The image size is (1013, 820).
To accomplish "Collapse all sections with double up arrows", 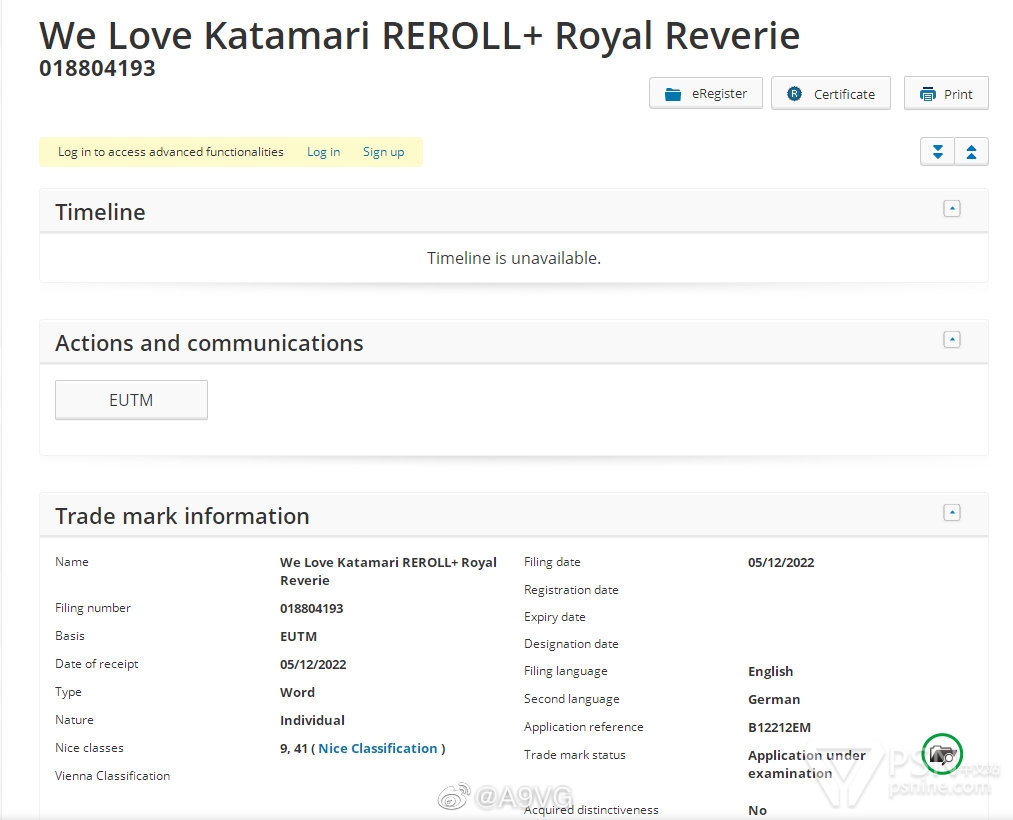I will [x=971, y=152].
